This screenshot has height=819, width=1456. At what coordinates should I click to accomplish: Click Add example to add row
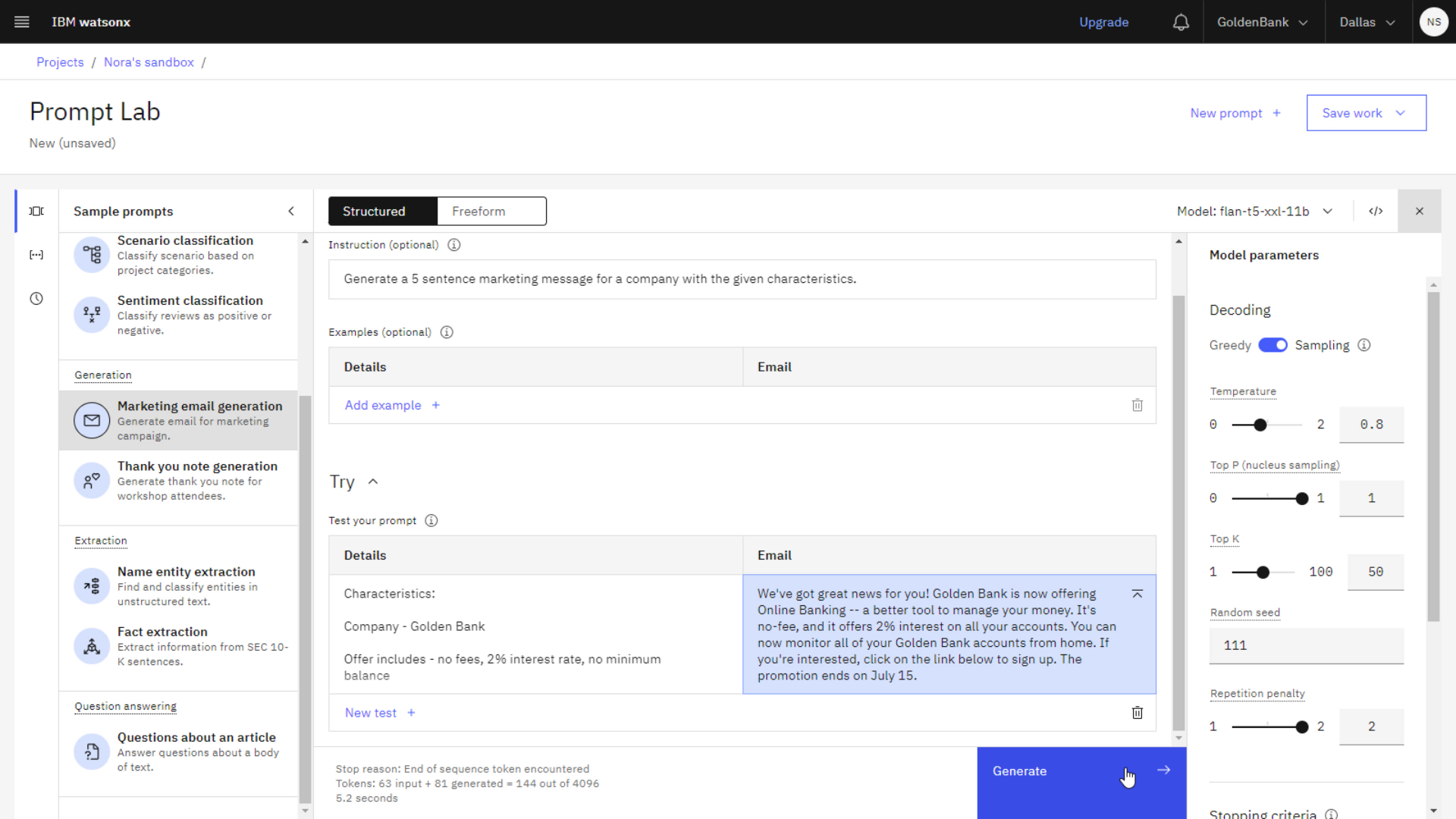tap(391, 405)
